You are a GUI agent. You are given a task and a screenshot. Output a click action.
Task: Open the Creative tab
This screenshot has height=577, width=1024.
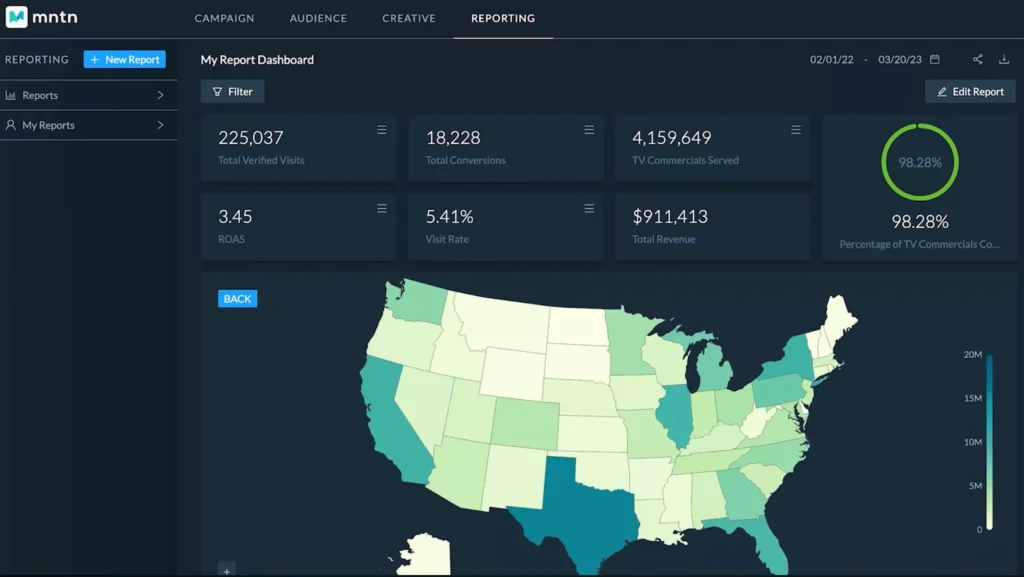tap(408, 19)
